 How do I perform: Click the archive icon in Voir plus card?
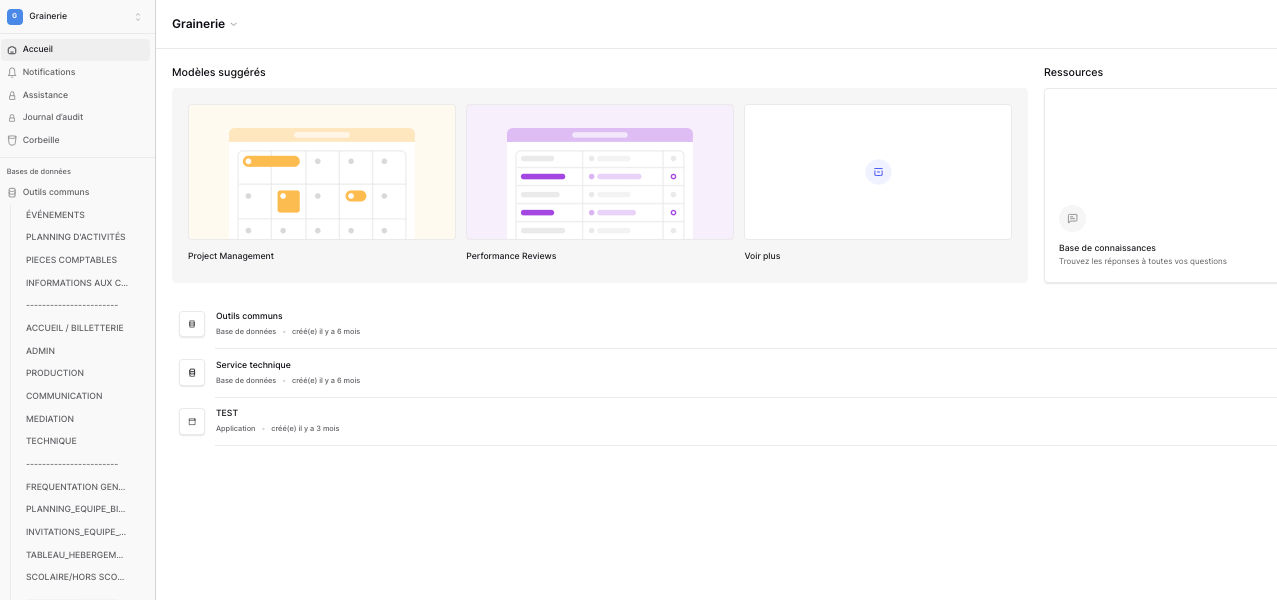pyautogui.click(x=878, y=172)
